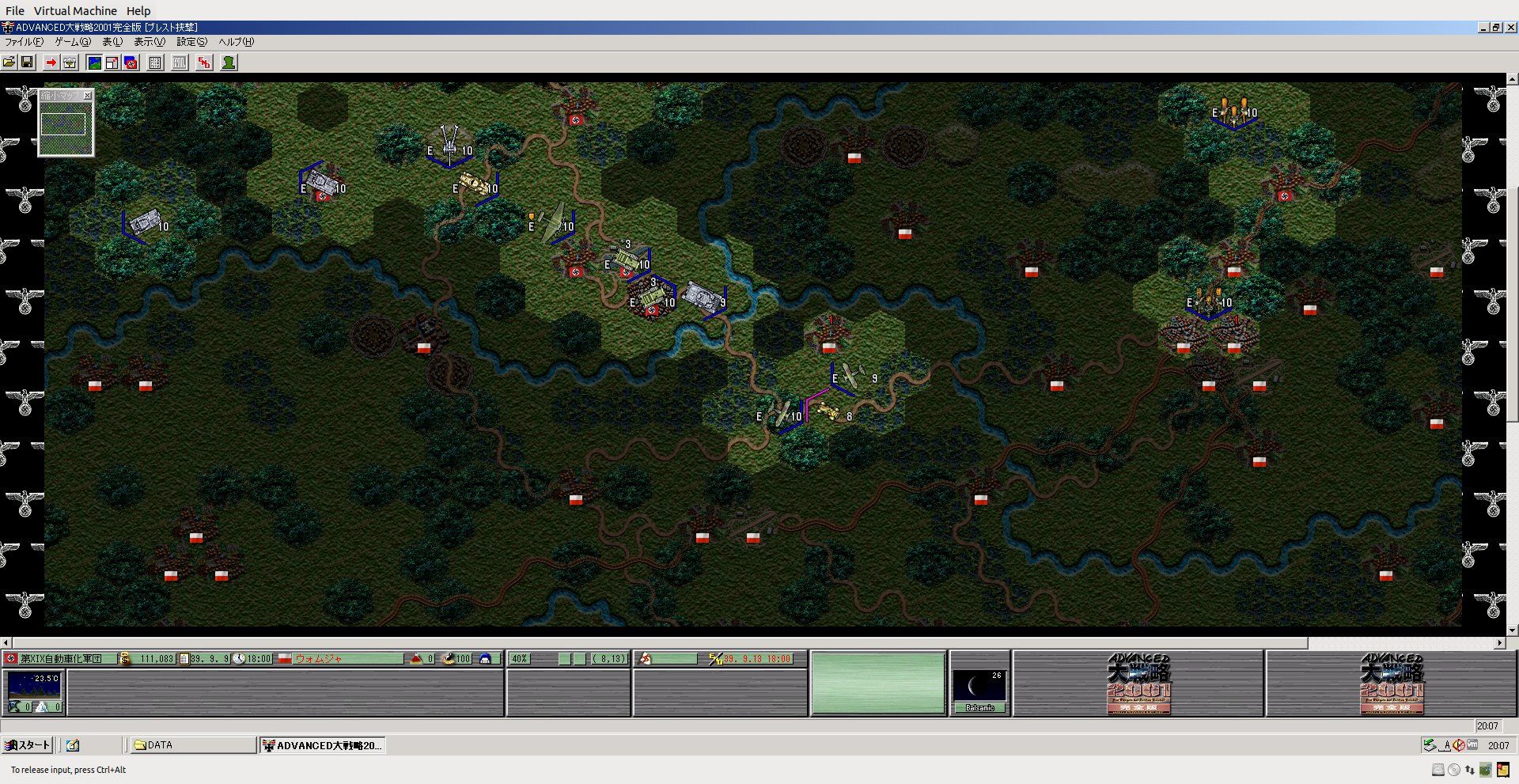The image size is (1519, 784).
Task: Click the vertical scrollbar up arrow
Action: [1512, 79]
